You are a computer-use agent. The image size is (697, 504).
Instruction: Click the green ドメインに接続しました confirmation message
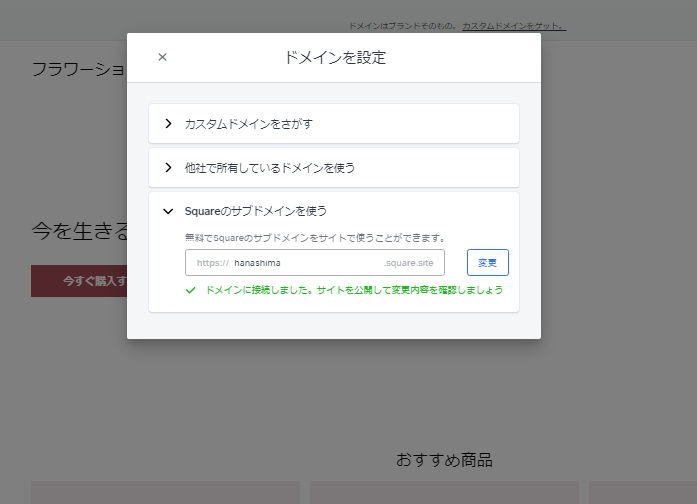tap(354, 290)
